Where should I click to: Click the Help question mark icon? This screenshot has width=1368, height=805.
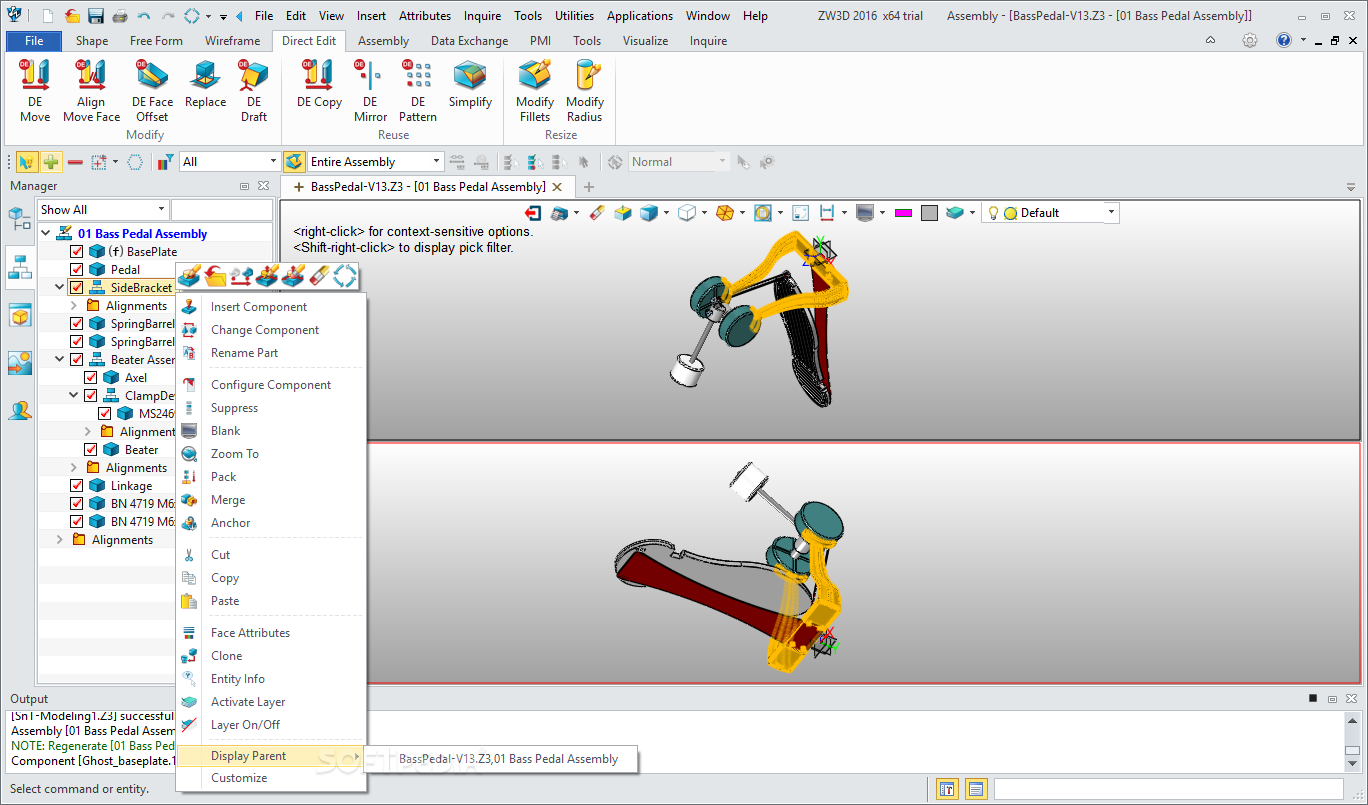pyautogui.click(x=1284, y=41)
